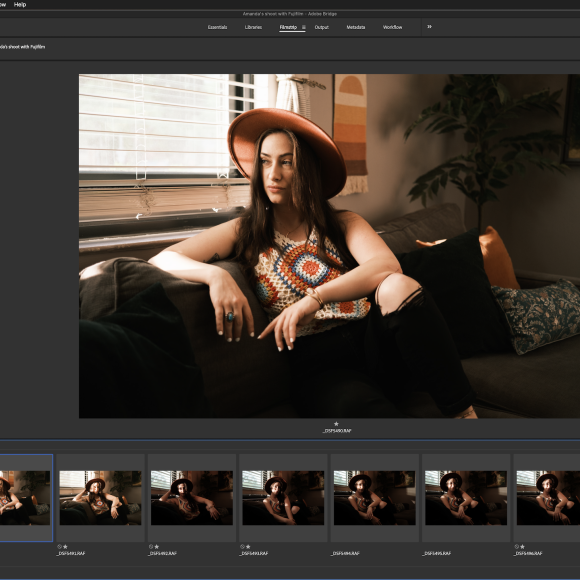Select the _DSF5496.RAF thumbnail
Screen dimensions: 580x580
coord(548,498)
